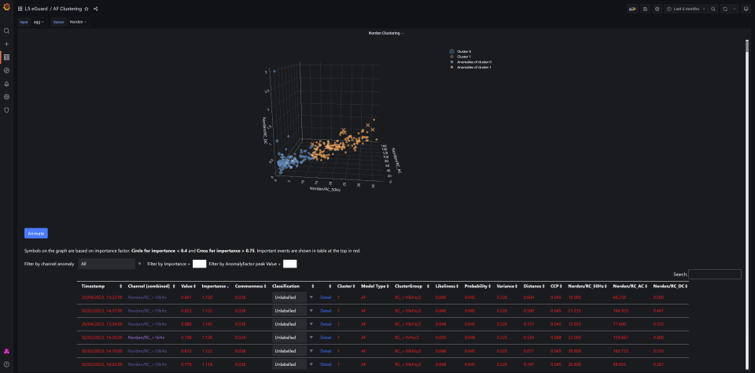Click the zoom out time range icon

pos(713,9)
